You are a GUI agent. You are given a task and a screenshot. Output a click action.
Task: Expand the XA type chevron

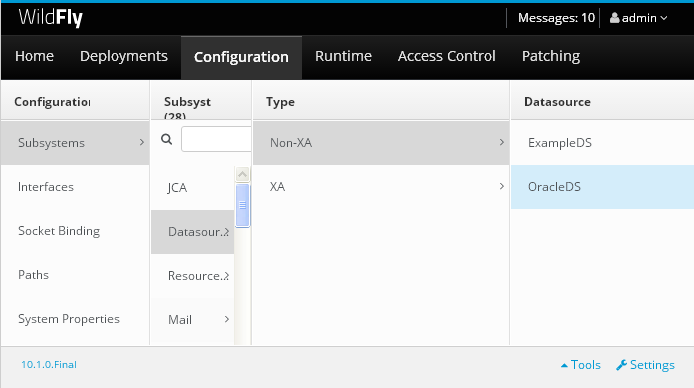coord(501,186)
